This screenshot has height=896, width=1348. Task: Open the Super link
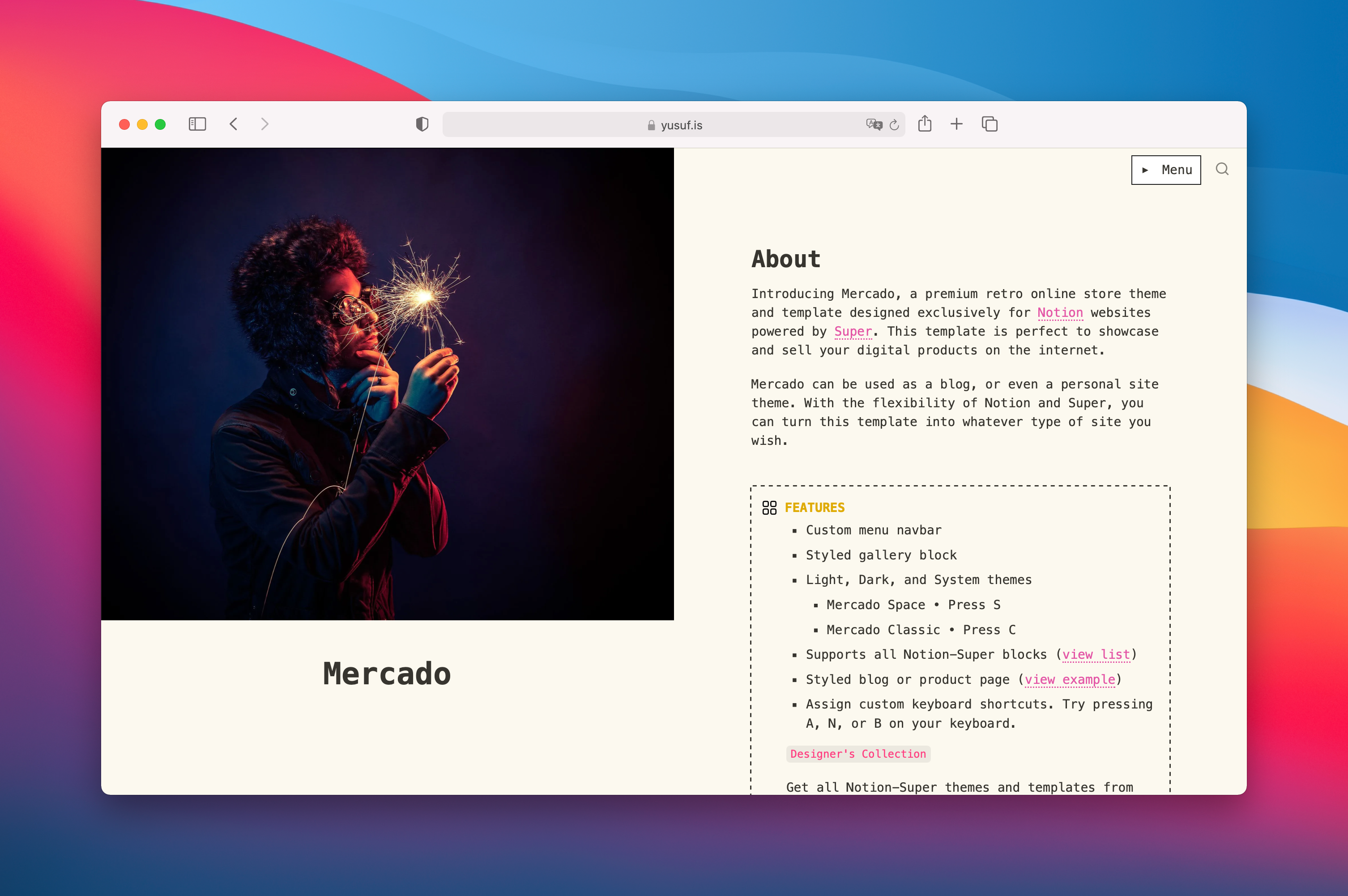click(x=853, y=332)
